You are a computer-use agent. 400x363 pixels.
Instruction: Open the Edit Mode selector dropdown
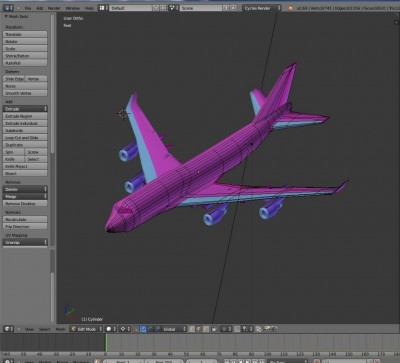[86, 329]
